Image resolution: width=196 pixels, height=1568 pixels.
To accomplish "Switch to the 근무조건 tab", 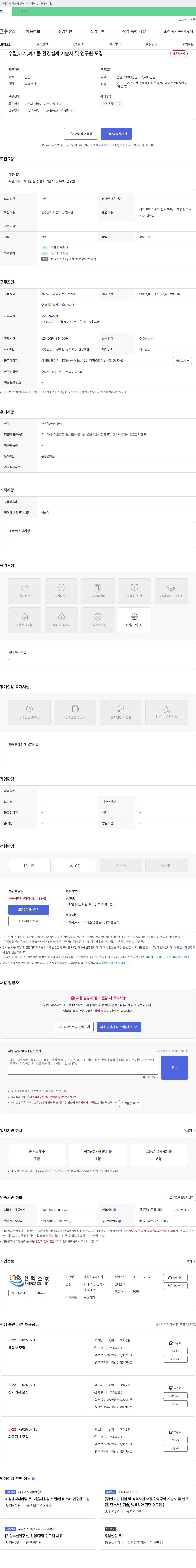I will pos(42,45).
